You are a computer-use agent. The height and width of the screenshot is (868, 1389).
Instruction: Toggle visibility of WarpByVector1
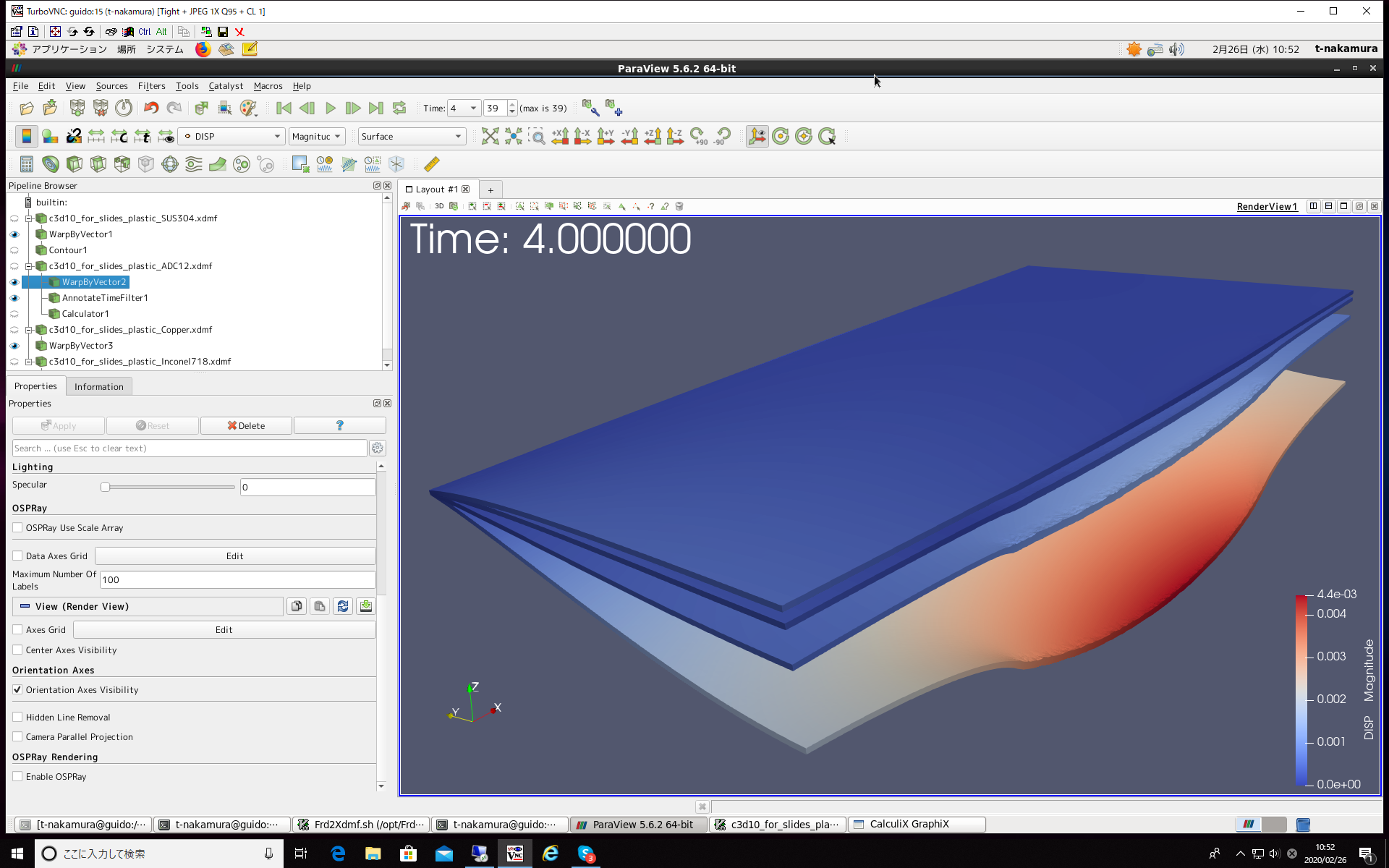tap(14, 234)
